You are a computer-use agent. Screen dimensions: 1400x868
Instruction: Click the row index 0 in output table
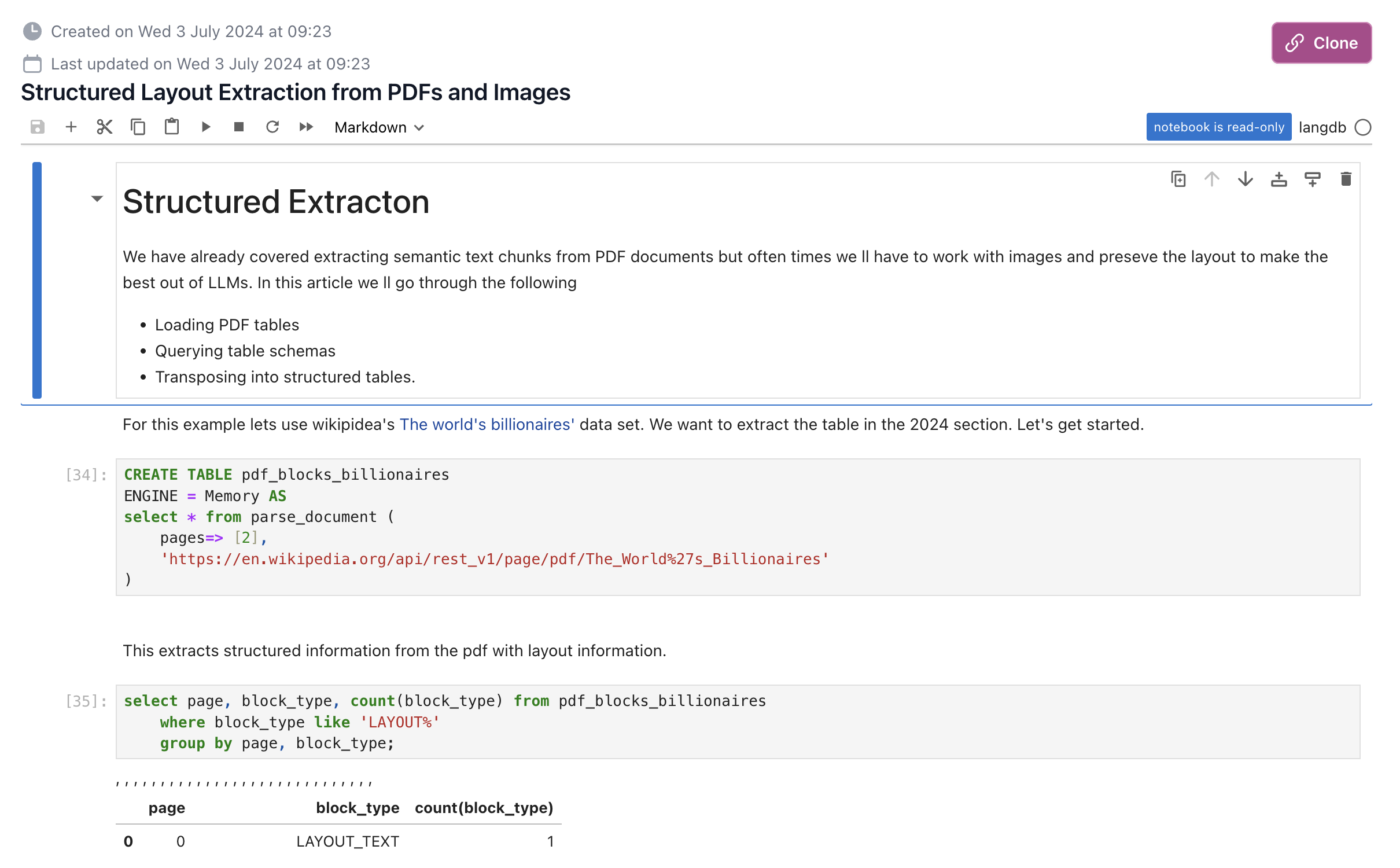coord(128,841)
